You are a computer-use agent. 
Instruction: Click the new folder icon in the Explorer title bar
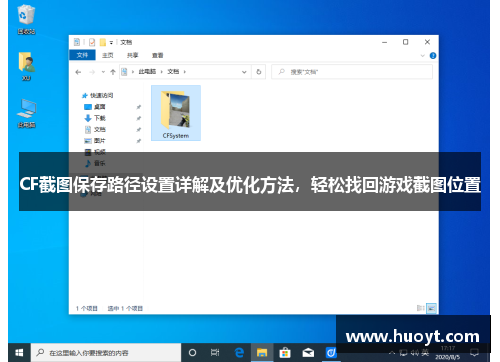click(x=103, y=42)
